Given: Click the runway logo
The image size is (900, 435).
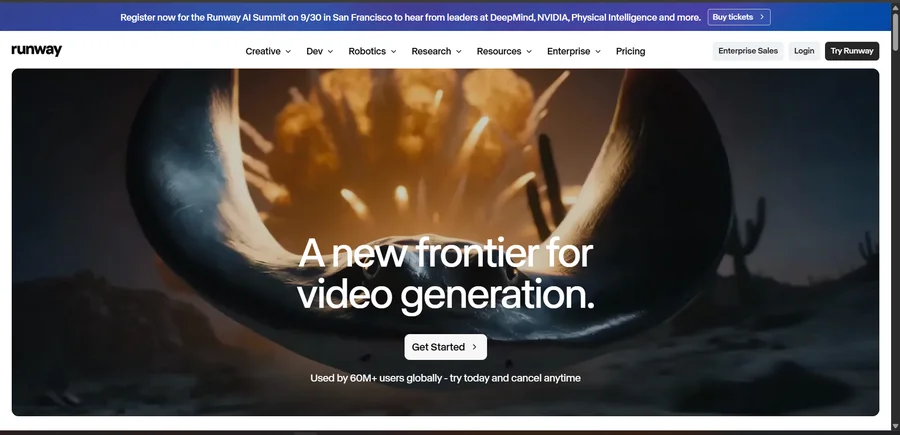Looking at the screenshot, I should pos(37,51).
